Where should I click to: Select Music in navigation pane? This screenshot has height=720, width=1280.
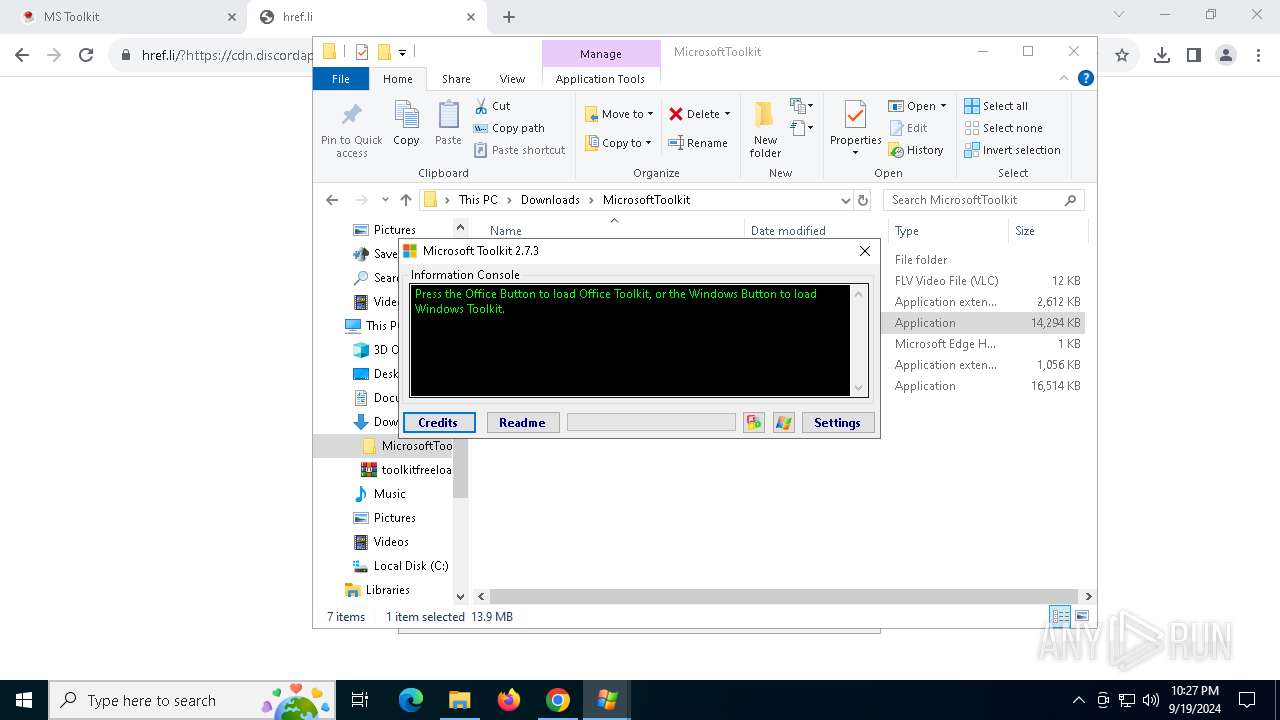[x=390, y=494]
